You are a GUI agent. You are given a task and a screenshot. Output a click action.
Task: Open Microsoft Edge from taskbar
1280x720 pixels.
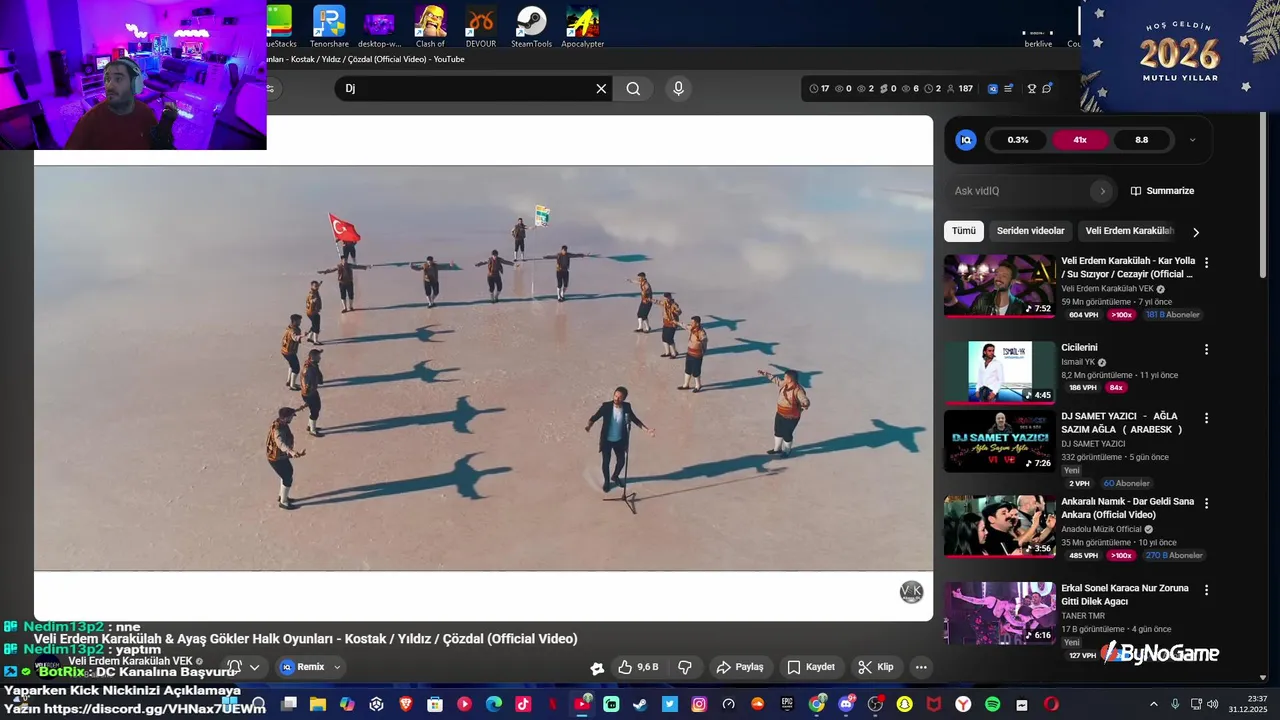click(x=494, y=704)
